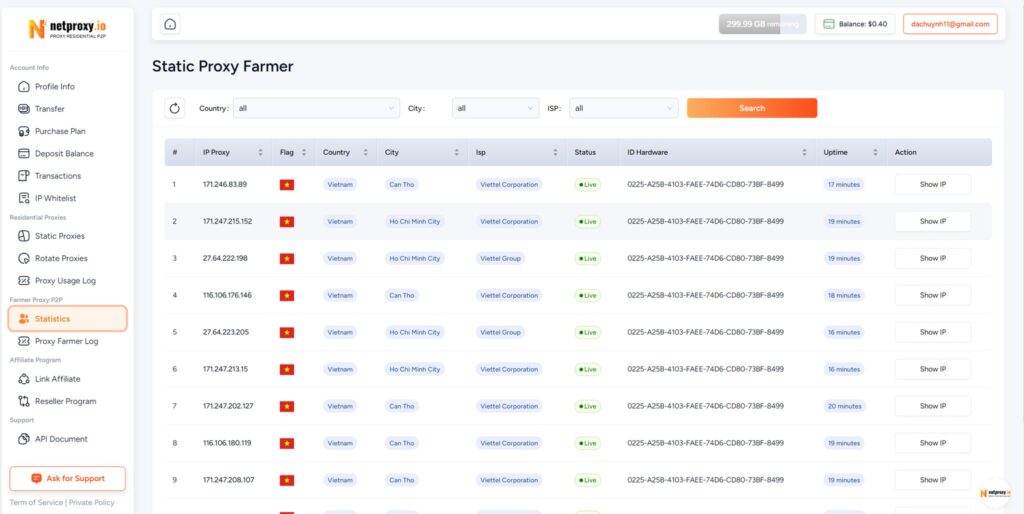Screen dimensions: 1024x514
Task: Click the Reseller Program icon
Action: click(x=24, y=401)
